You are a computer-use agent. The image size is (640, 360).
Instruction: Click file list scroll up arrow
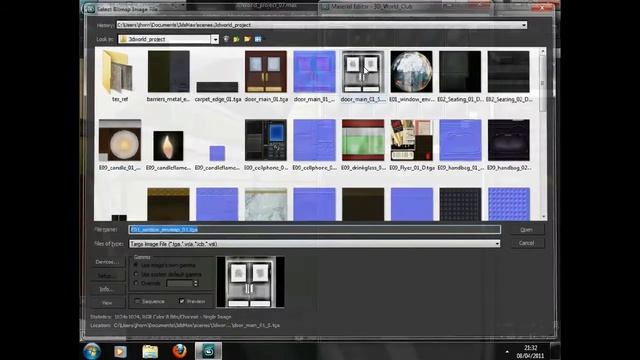pyautogui.click(x=543, y=51)
